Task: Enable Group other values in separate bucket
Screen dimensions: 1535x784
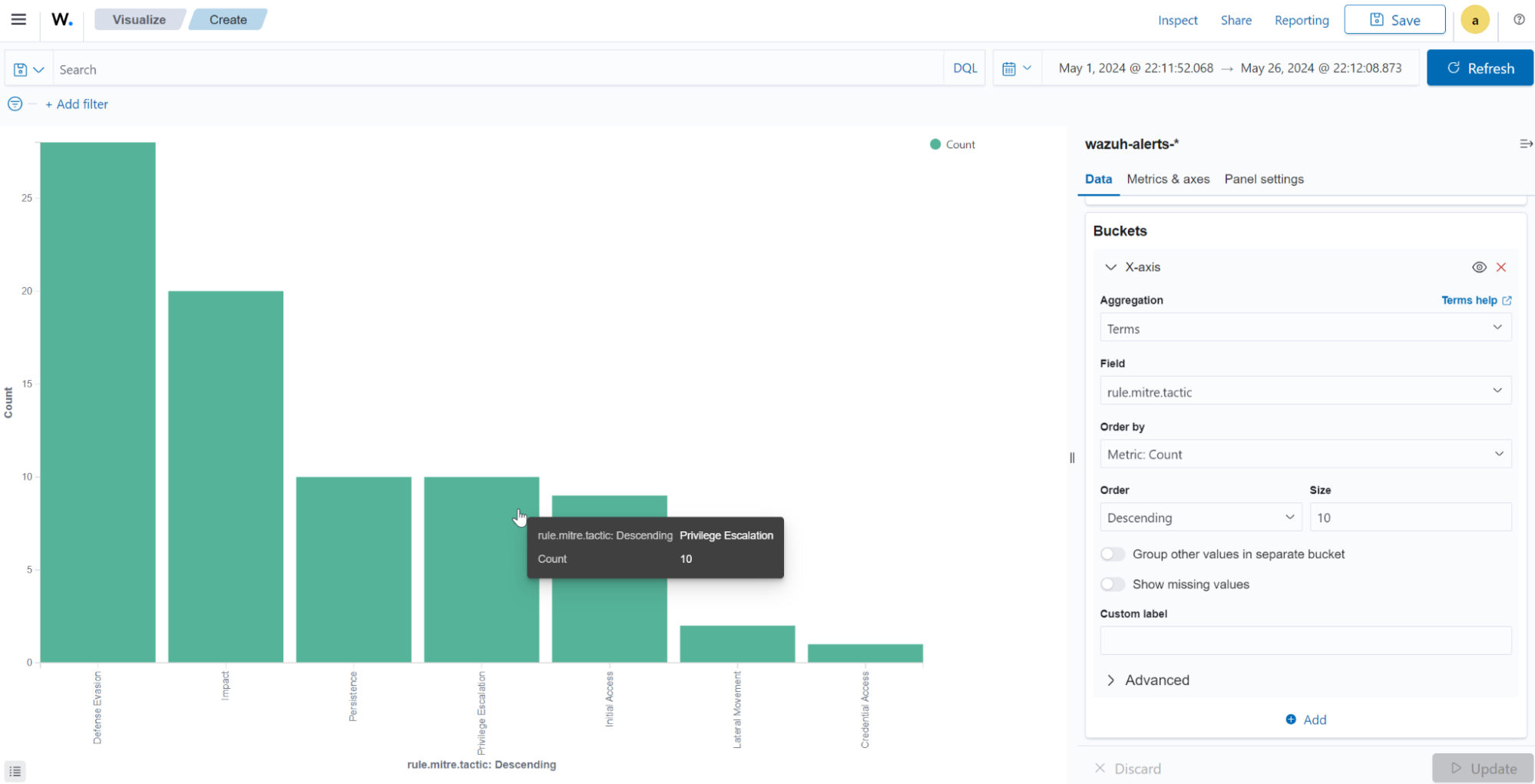Action: [1112, 554]
